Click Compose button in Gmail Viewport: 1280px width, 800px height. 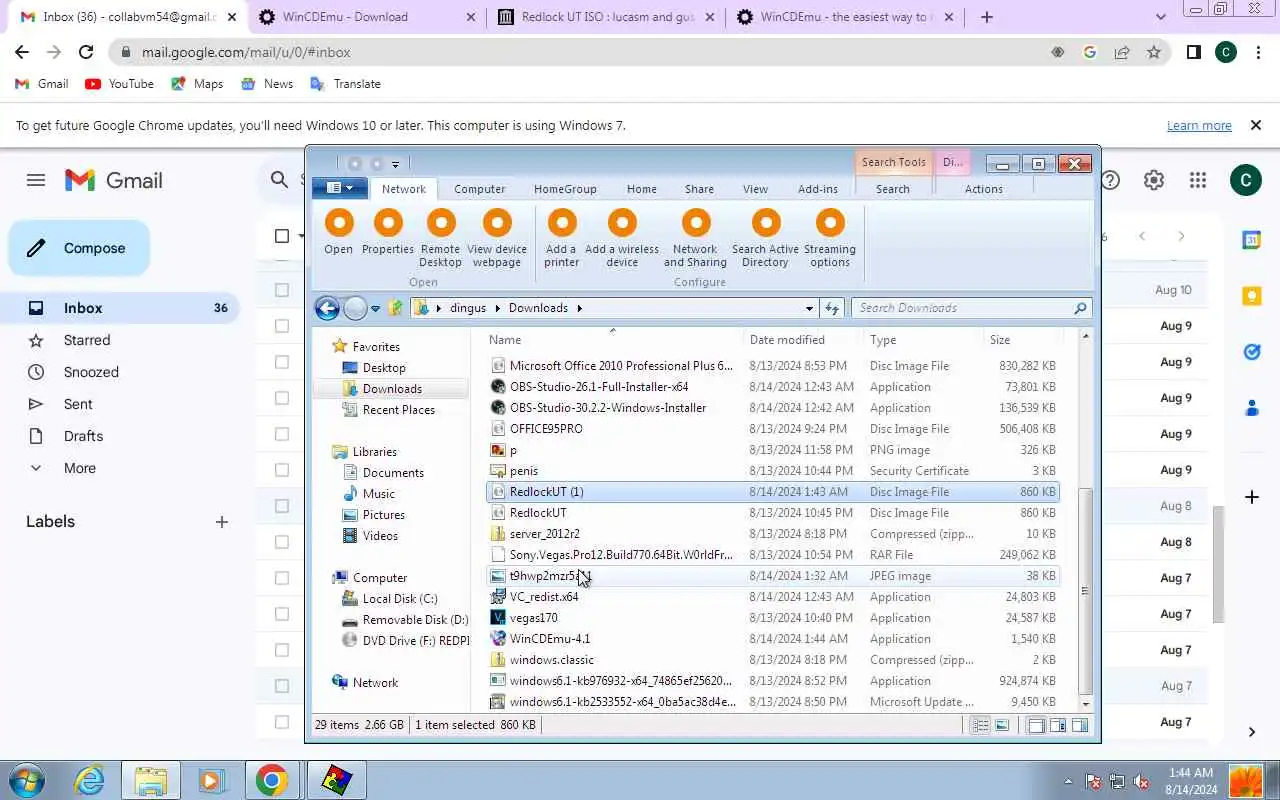[x=79, y=248]
